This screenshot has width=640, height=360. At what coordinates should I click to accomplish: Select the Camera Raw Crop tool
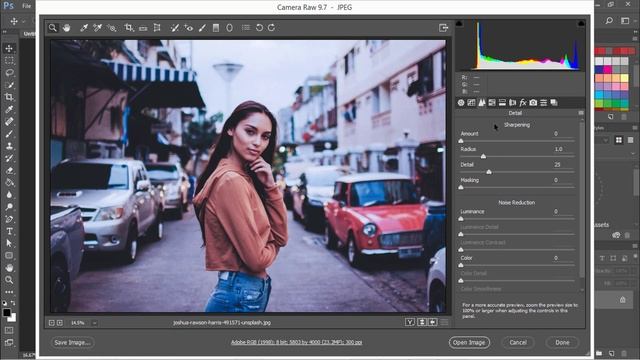coord(129,28)
